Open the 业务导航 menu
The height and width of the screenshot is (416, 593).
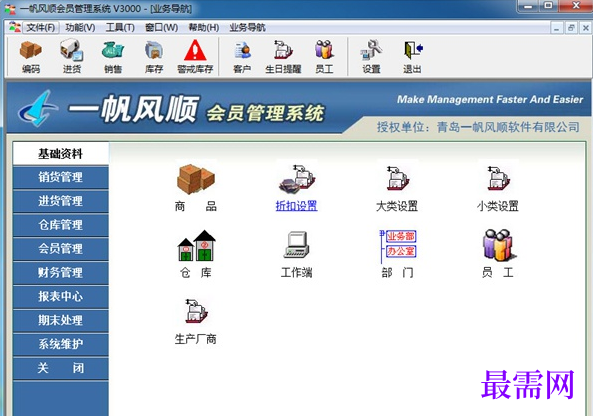[248, 28]
